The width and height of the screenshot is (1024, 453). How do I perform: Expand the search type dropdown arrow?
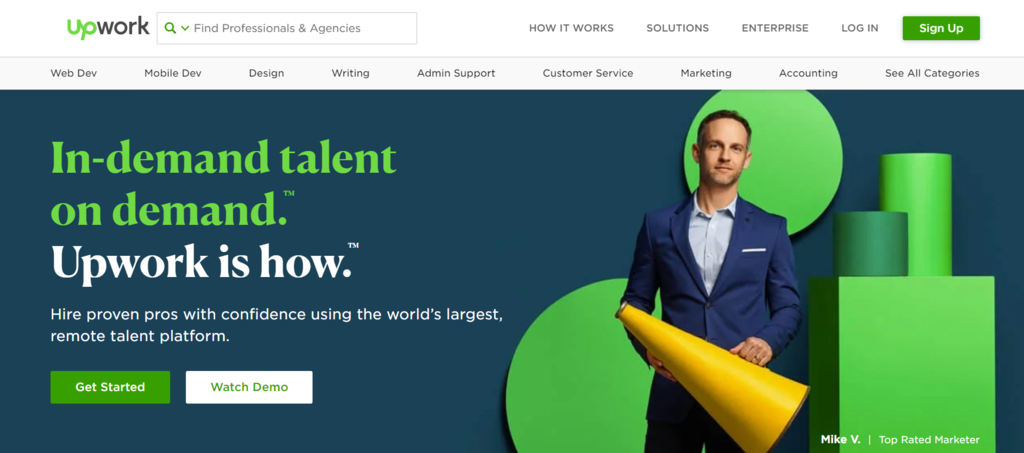pyautogui.click(x=185, y=28)
